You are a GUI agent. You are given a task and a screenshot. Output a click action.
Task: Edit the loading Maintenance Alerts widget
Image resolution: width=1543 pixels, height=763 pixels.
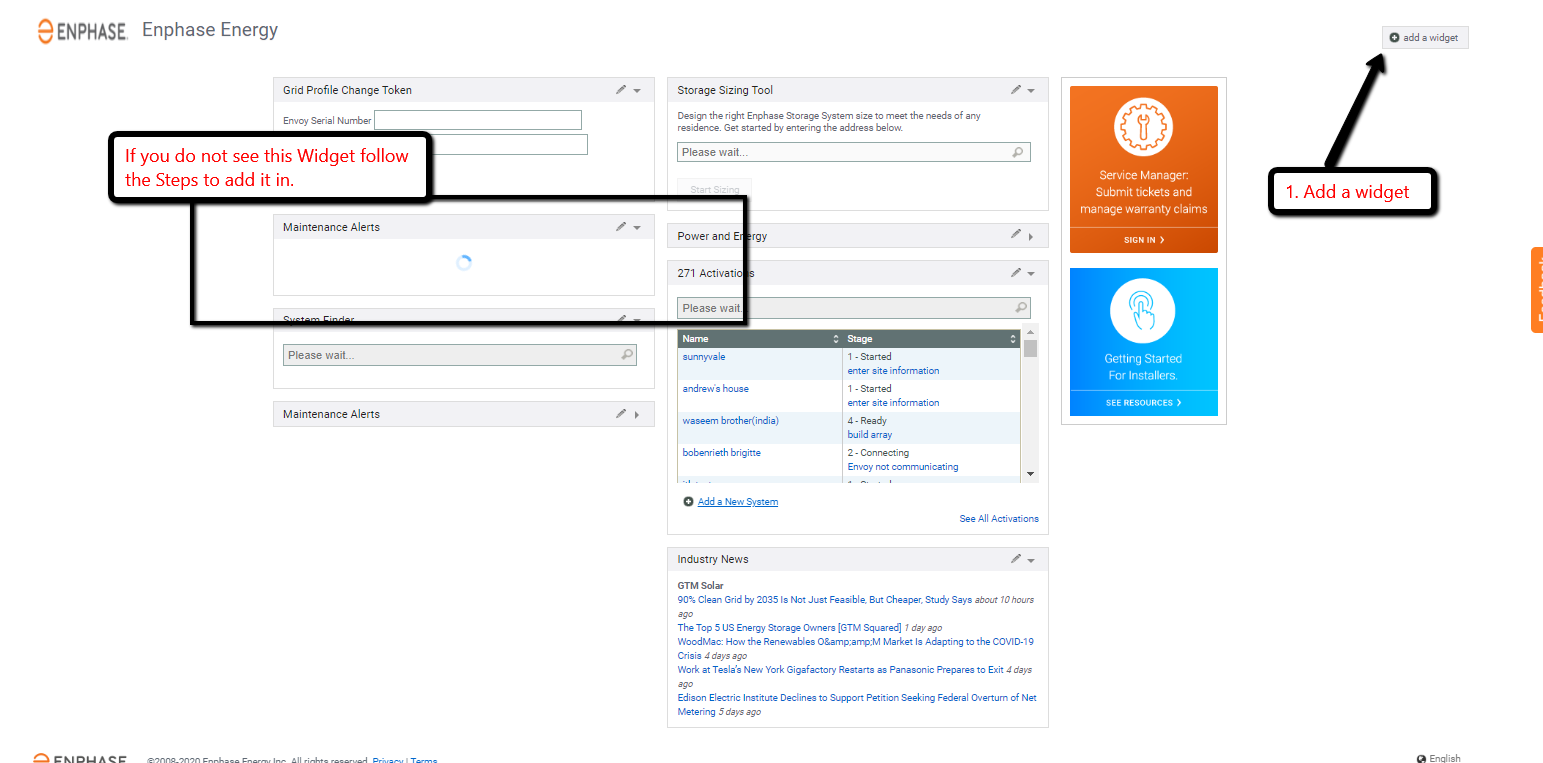(x=621, y=227)
